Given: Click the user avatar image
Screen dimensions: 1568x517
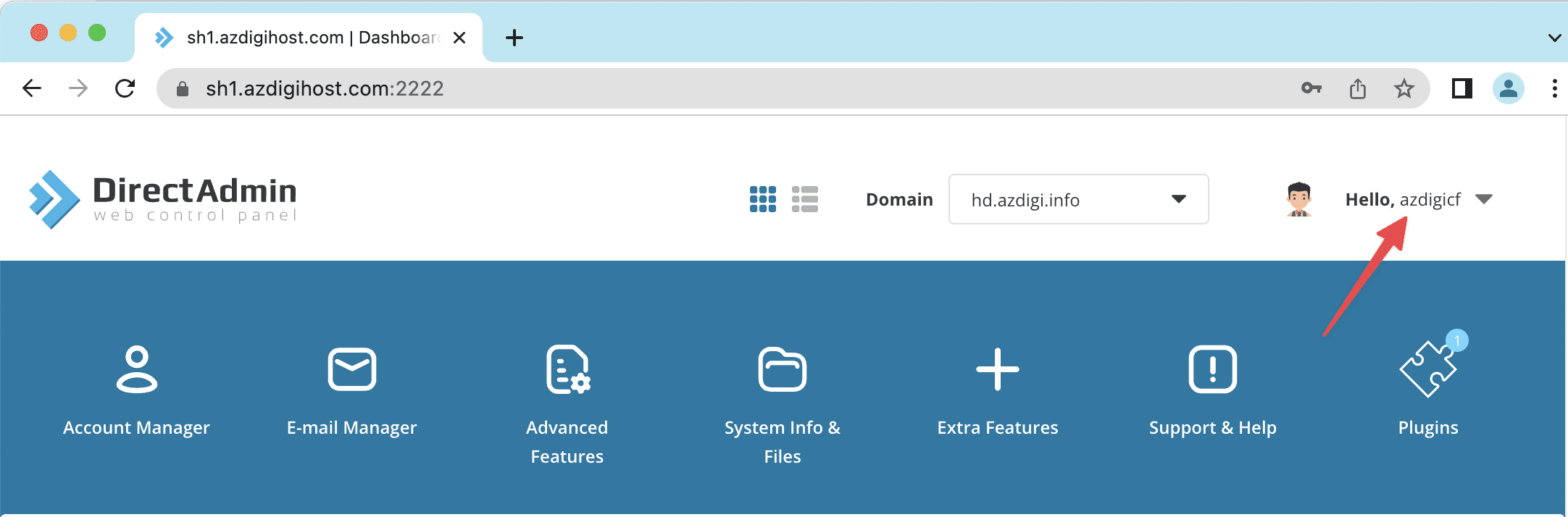Looking at the screenshot, I should (x=1299, y=199).
